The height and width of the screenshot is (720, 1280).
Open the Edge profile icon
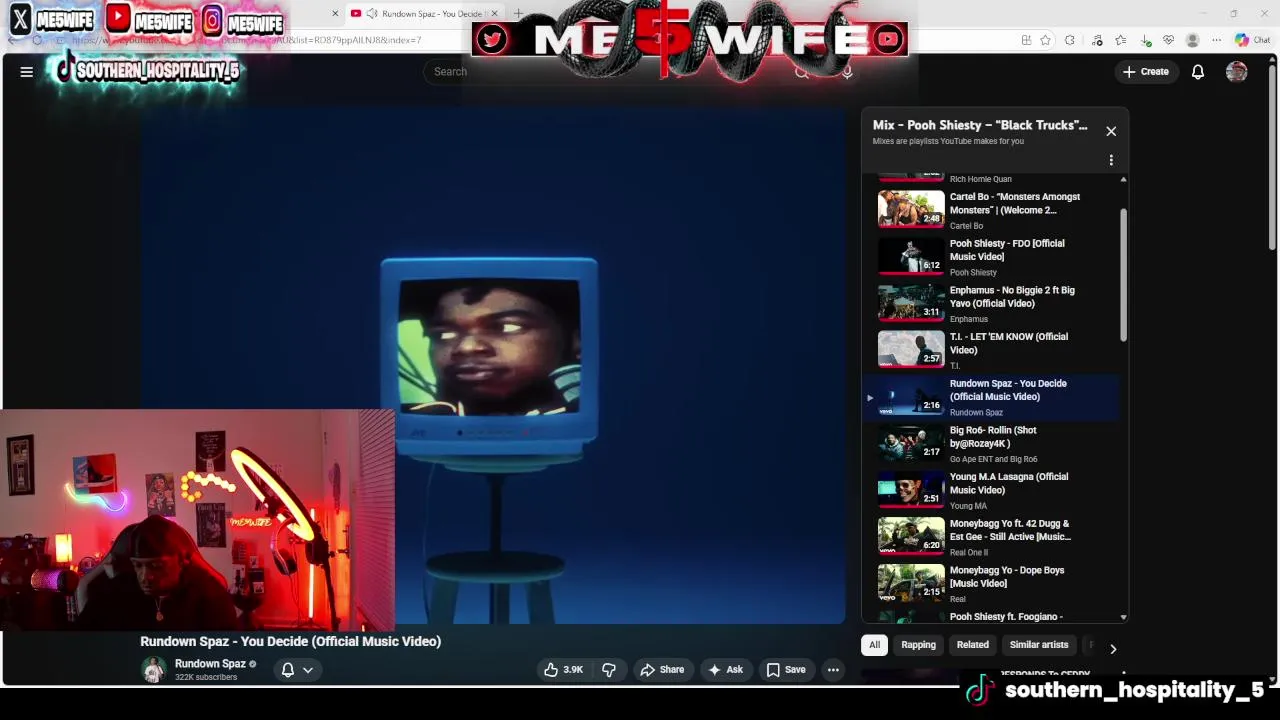[x=1192, y=40]
